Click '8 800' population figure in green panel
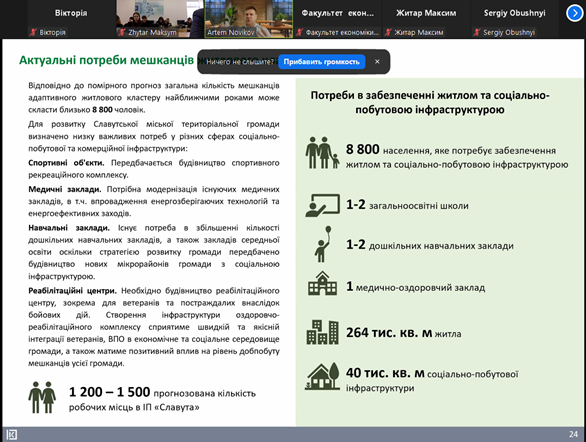The height and width of the screenshot is (442, 586). point(363,149)
